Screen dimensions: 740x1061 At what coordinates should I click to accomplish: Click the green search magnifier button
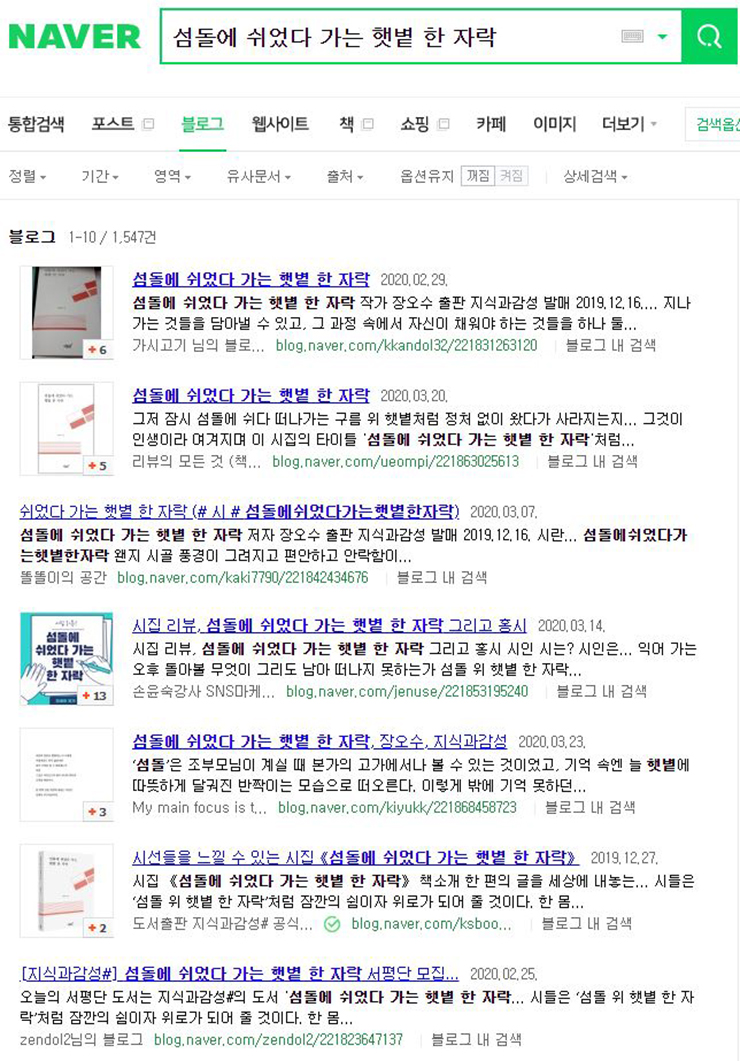710,37
